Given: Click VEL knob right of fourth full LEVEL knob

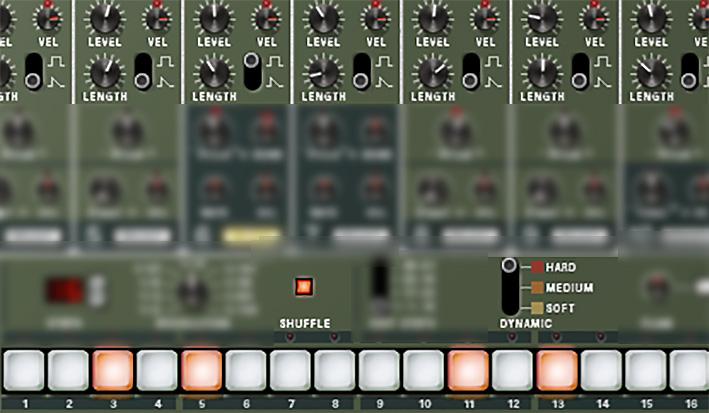Looking at the screenshot, I should coord(486,19).
